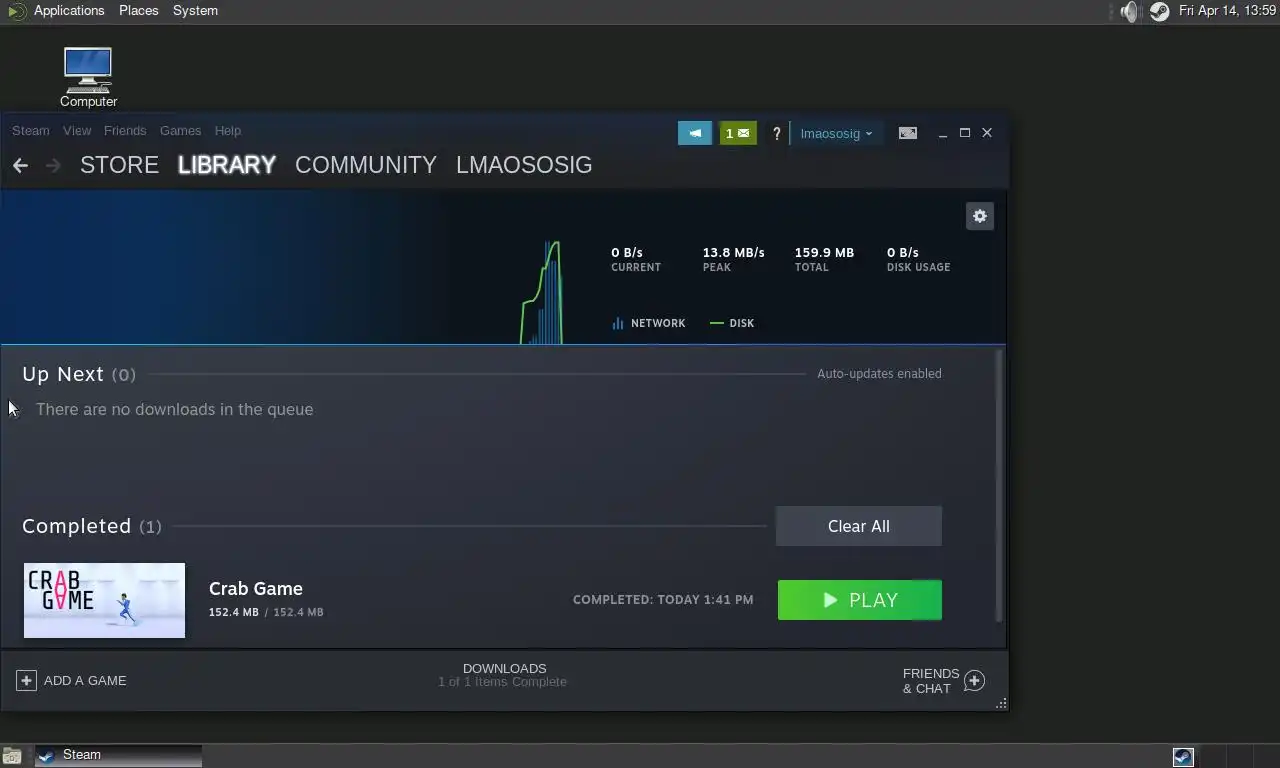
Task: Open the inbox envelope notification
Action: pos(738,133)
